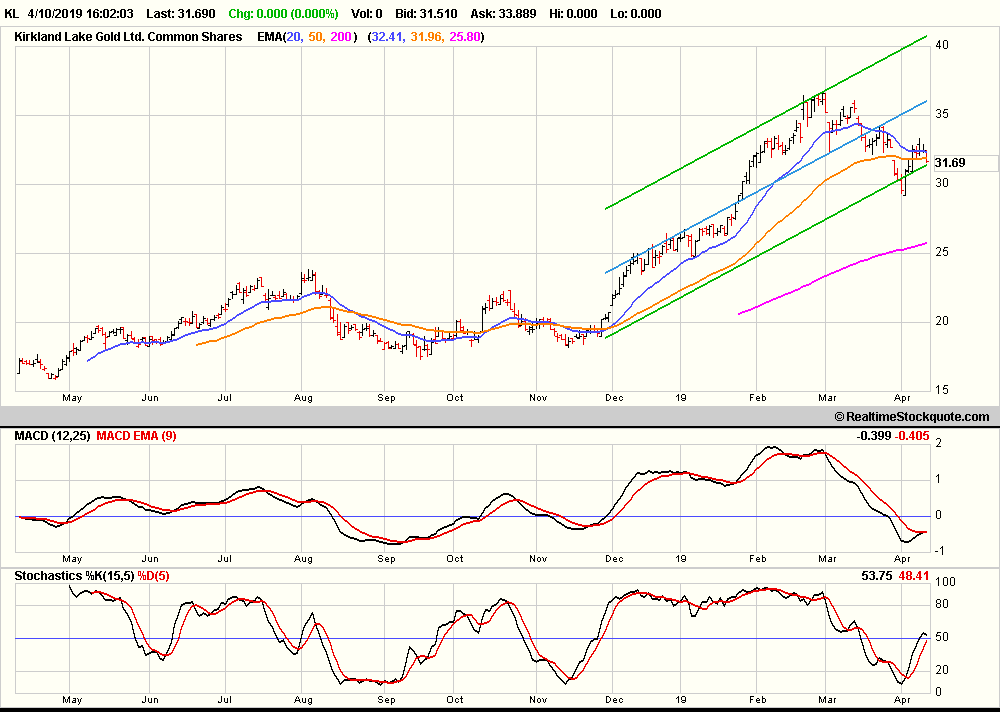
Task: Click the 50 label on Stochastics axis
Action: [x=942, y=637]
